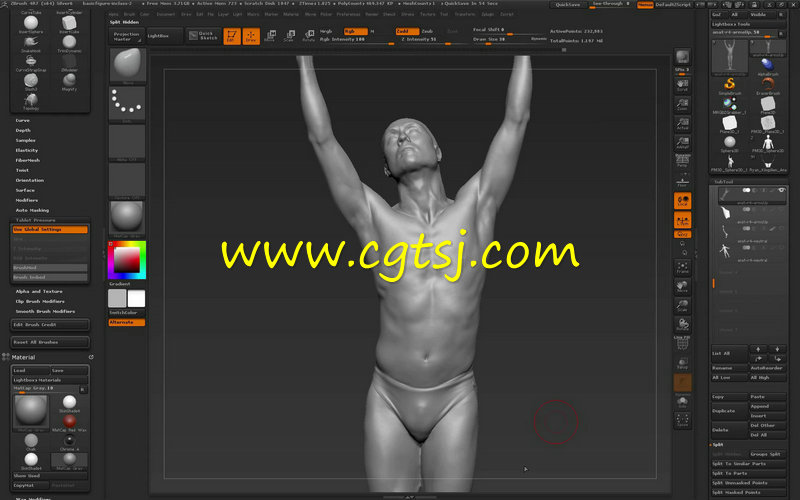Screen dimensions: 800x500
Task: Adjust the Draw Size slider
Action: 509,39
